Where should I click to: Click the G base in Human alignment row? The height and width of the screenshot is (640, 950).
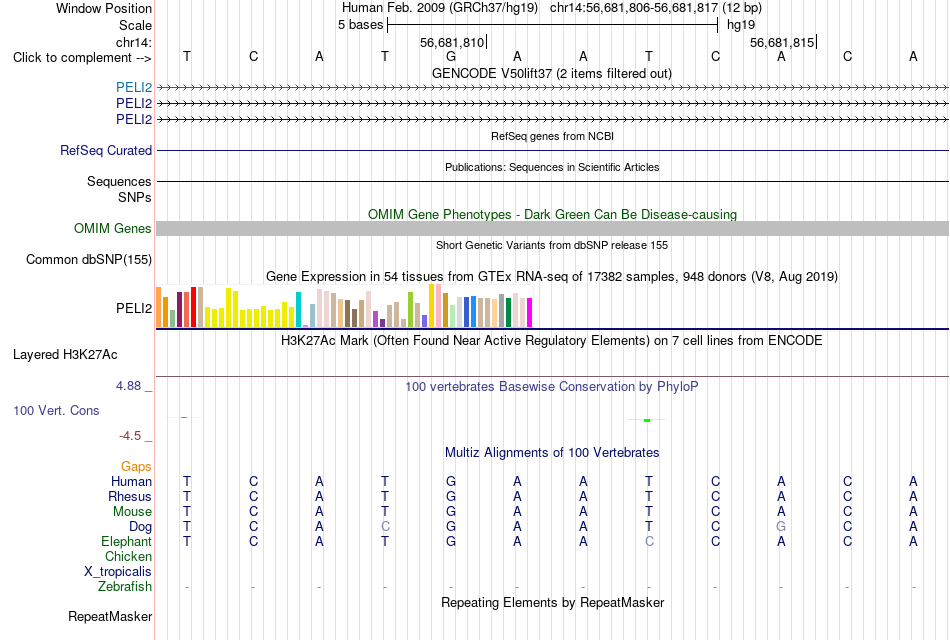point(451,481)
